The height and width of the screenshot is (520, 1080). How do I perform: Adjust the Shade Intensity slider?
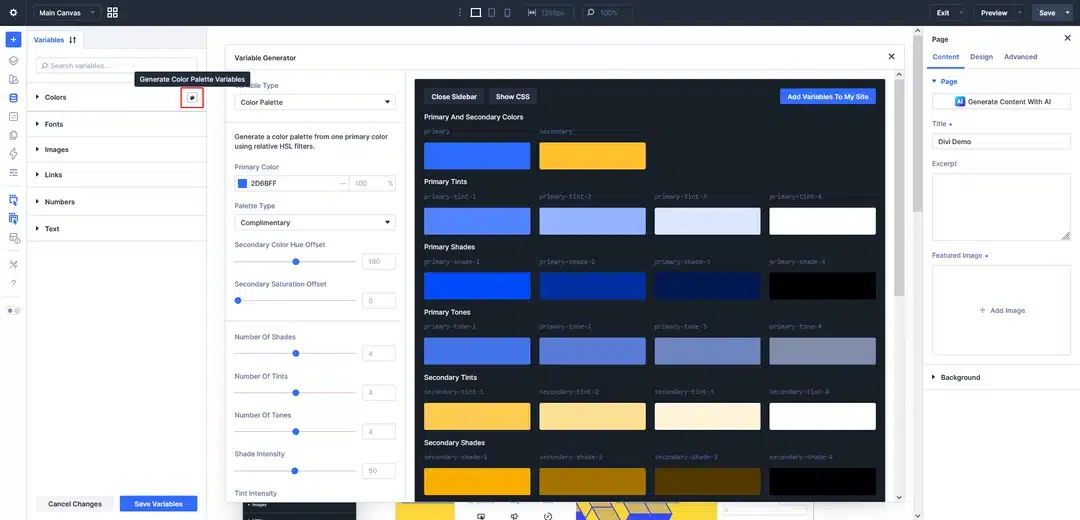tap(294, 471)
